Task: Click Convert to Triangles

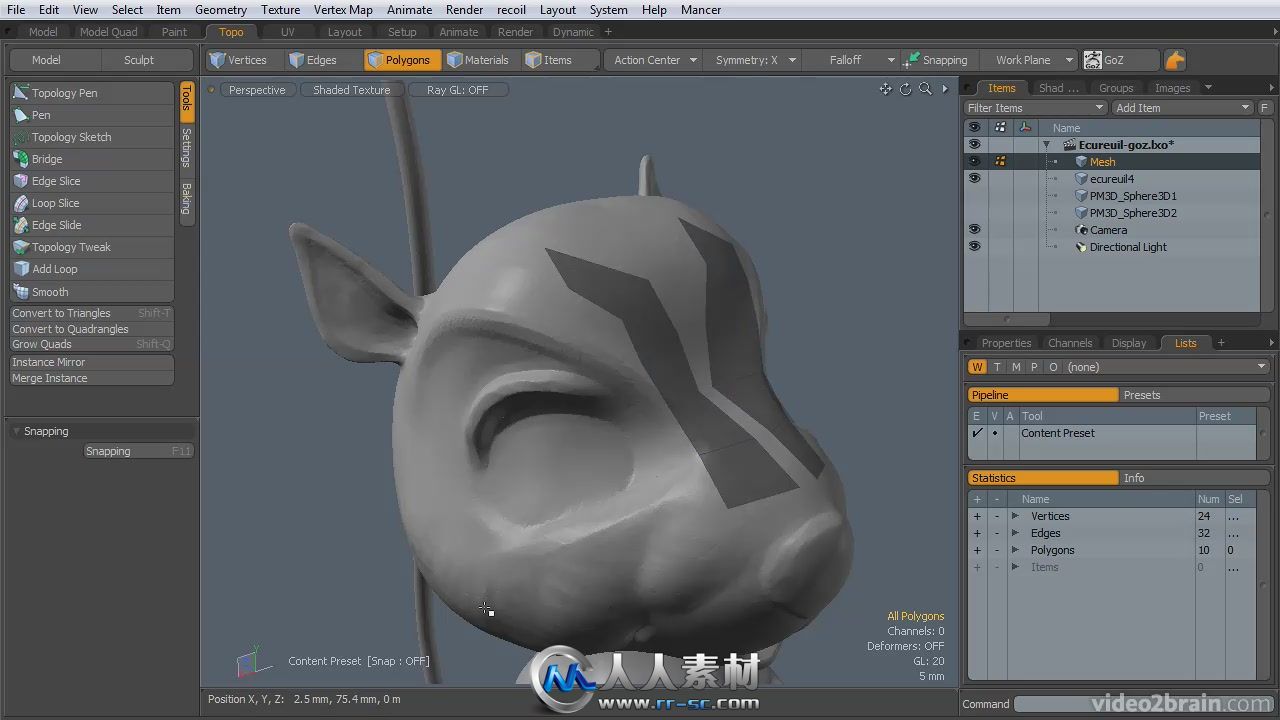Action: click(x=92, y=313)
